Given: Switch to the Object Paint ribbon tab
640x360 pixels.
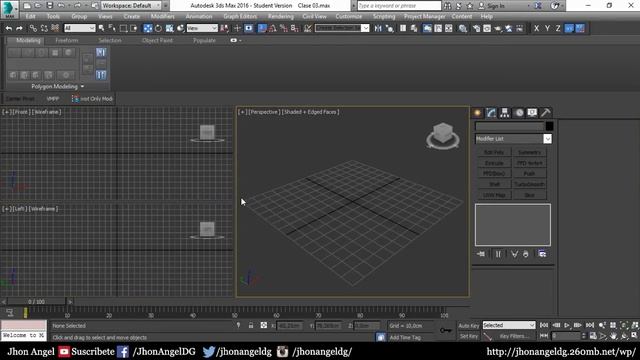Looking at the screenshot, I should (157, 40).
